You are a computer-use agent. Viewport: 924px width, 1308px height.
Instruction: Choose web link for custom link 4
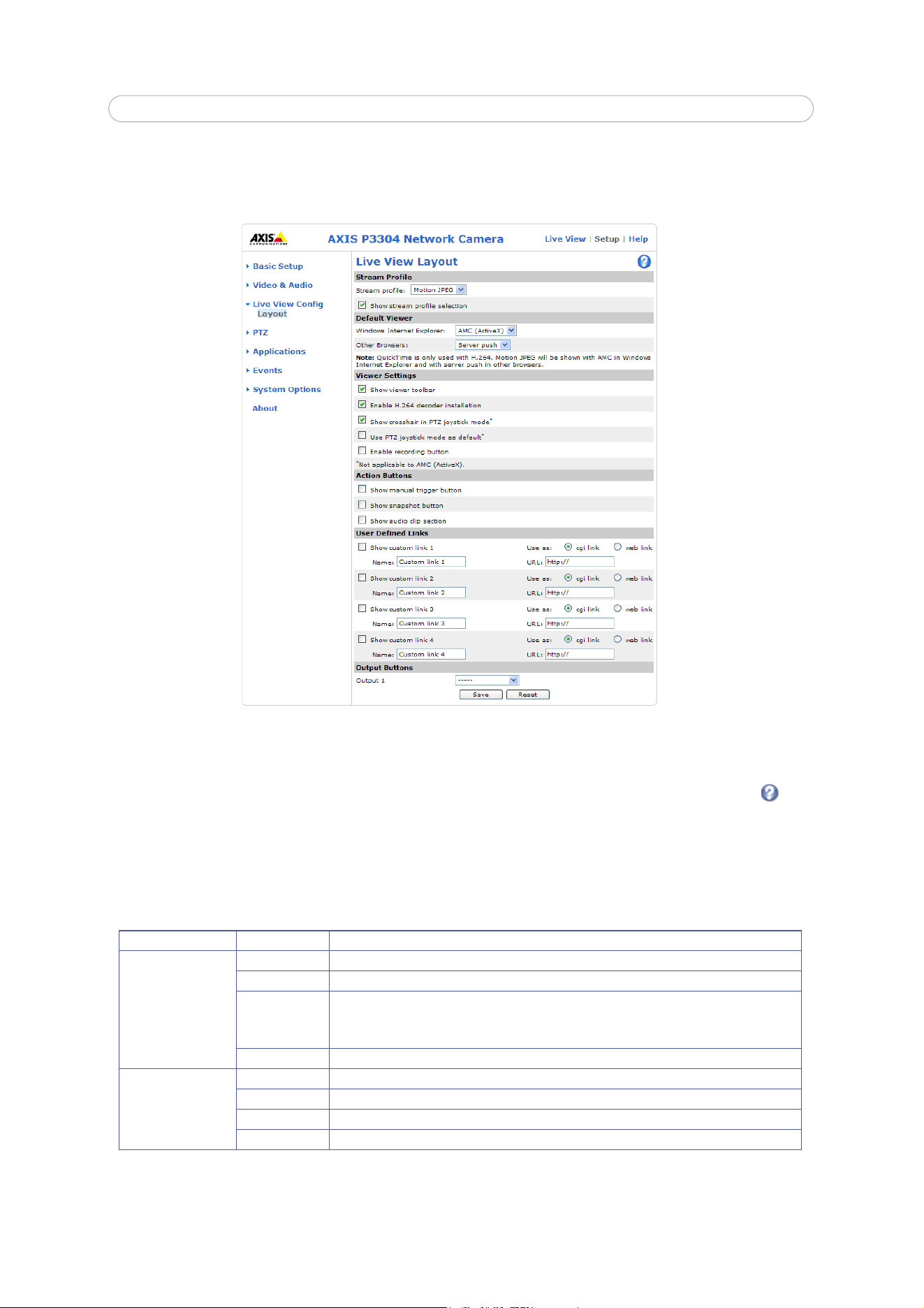coord(617,639)
